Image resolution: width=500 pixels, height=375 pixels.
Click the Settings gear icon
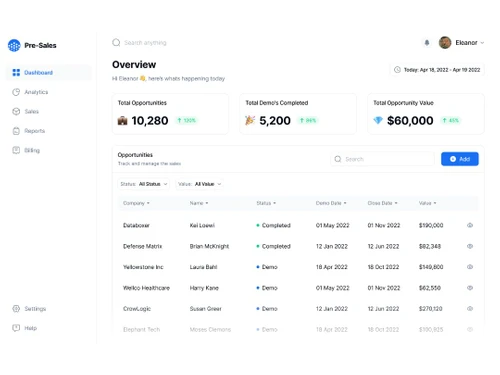pos(16,309)
